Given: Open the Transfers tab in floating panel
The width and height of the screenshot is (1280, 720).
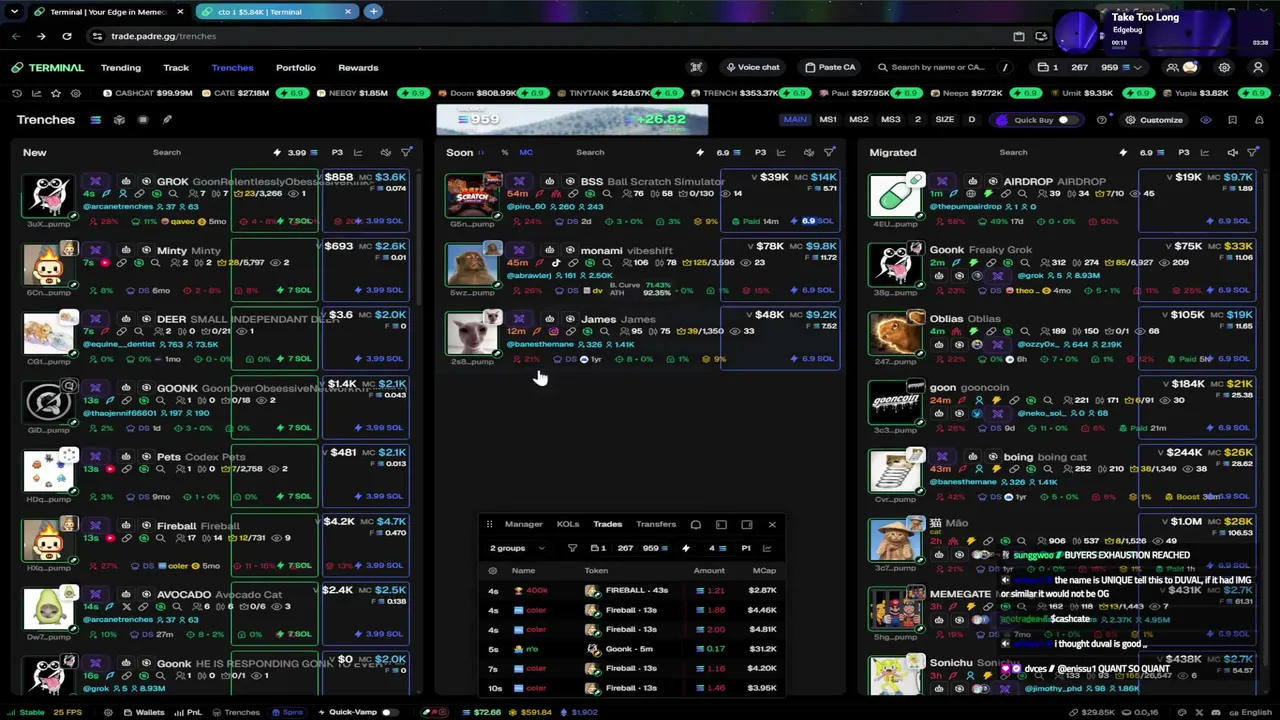Looking at the screenshot, I should 656,524.
